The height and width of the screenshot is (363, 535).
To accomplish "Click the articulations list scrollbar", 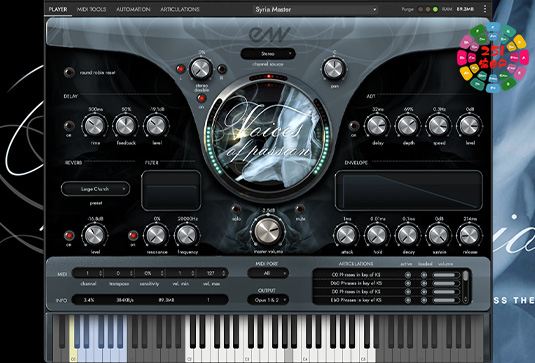I will pos(465,287).
